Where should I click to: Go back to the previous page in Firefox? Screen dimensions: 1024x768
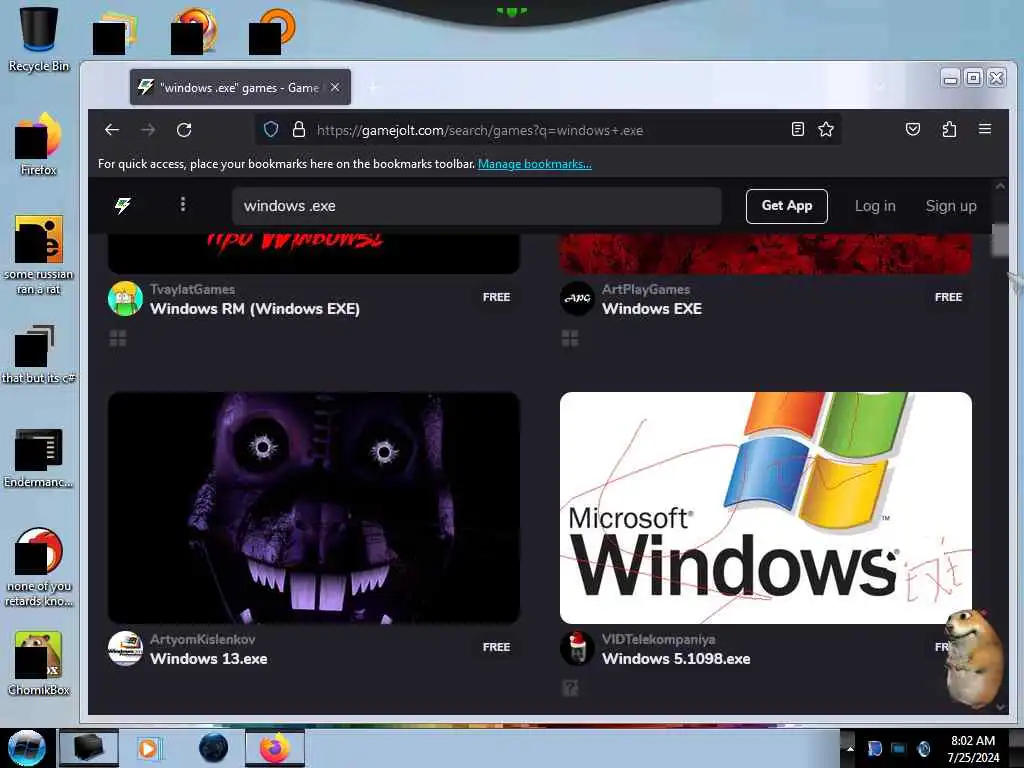click(x=112, y=130)
